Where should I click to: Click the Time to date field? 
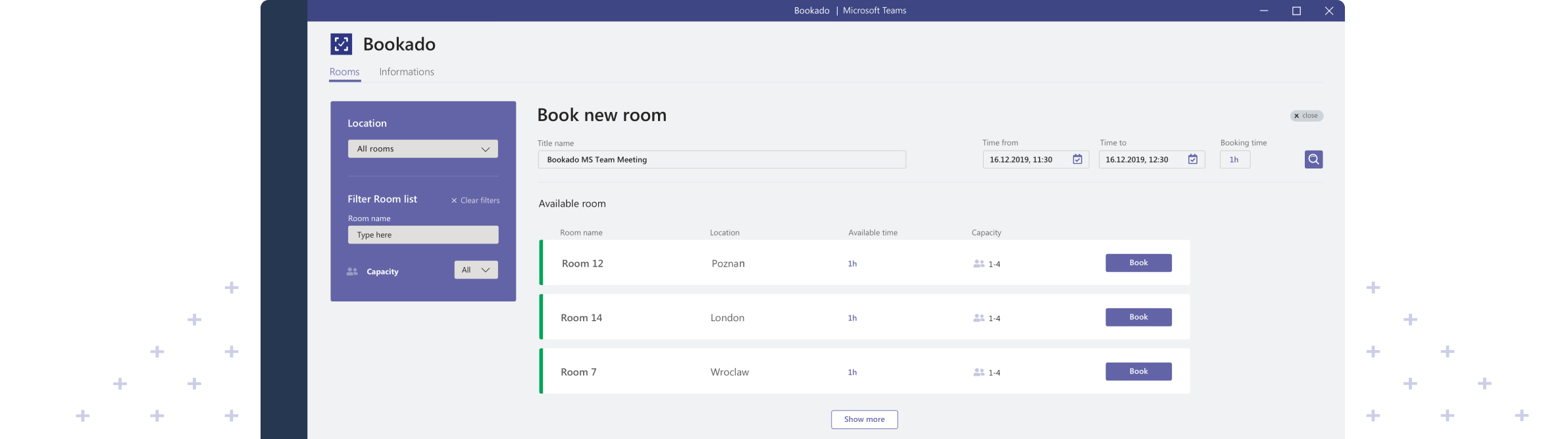(x=1151, y=159)
